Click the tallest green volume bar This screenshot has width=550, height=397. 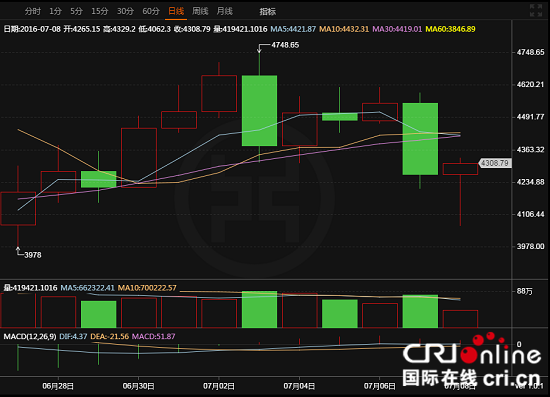pyautogui.click(x=260, y=309)
